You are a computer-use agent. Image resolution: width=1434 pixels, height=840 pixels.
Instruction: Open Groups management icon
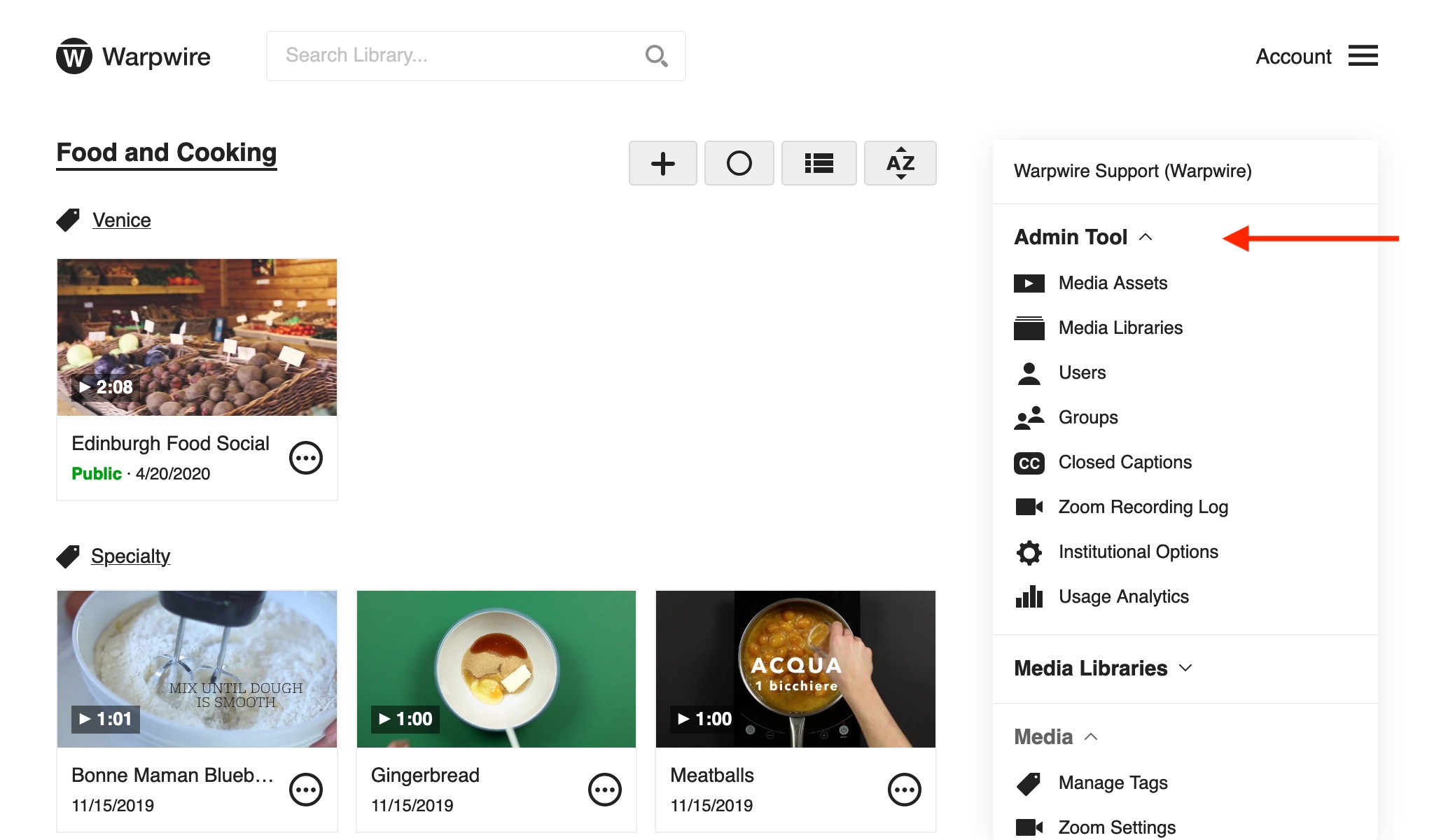point(1029,416)
